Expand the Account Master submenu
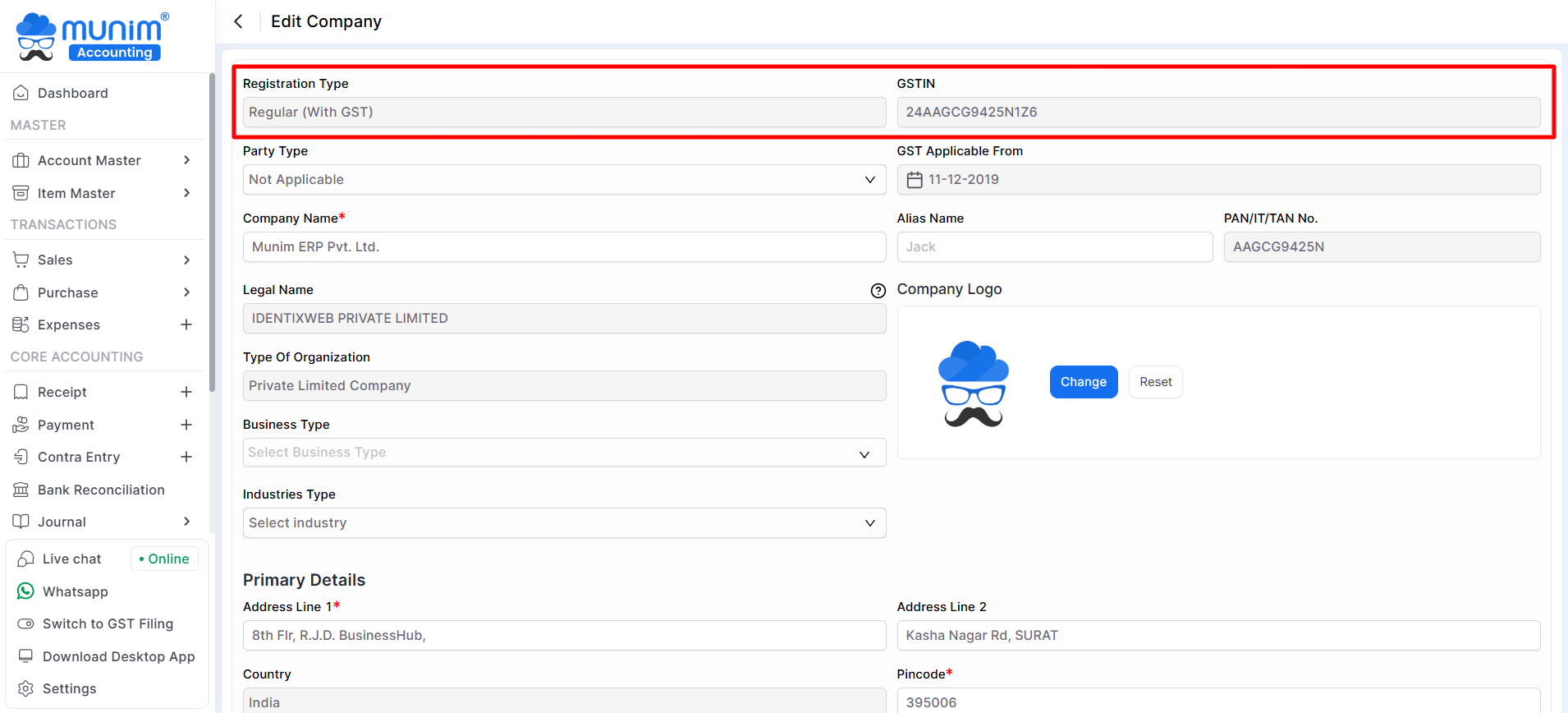 coord(187,160)
